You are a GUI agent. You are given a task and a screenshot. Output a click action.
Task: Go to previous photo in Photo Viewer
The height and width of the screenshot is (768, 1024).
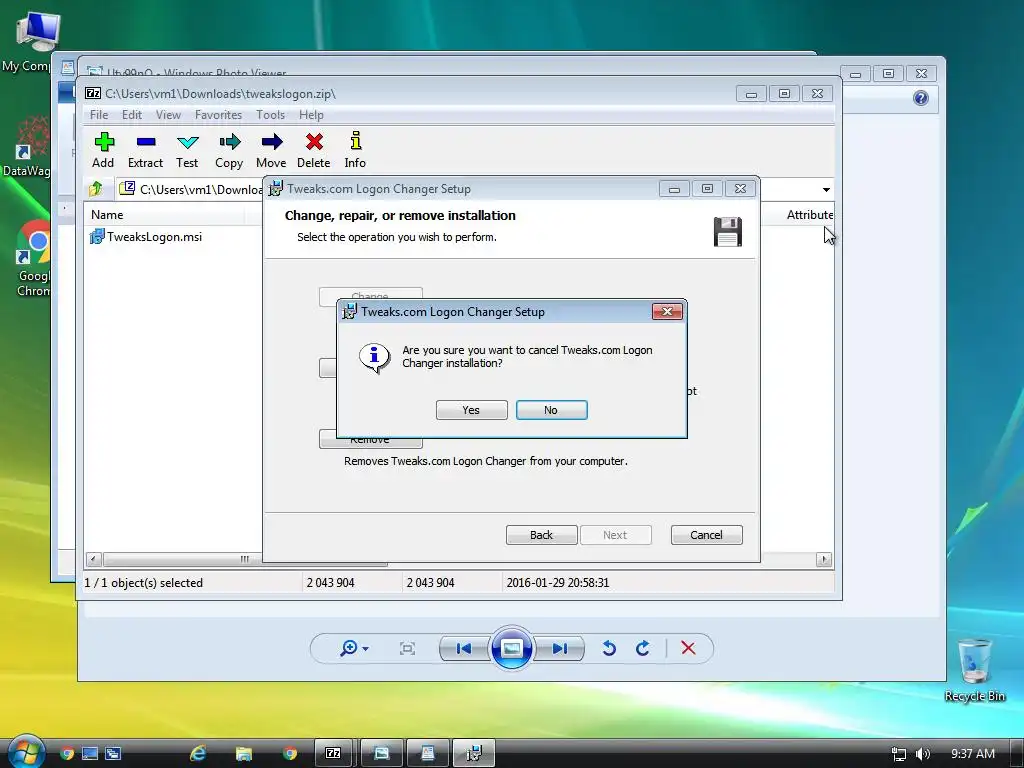pyautogui.click(x=464, y=648)
